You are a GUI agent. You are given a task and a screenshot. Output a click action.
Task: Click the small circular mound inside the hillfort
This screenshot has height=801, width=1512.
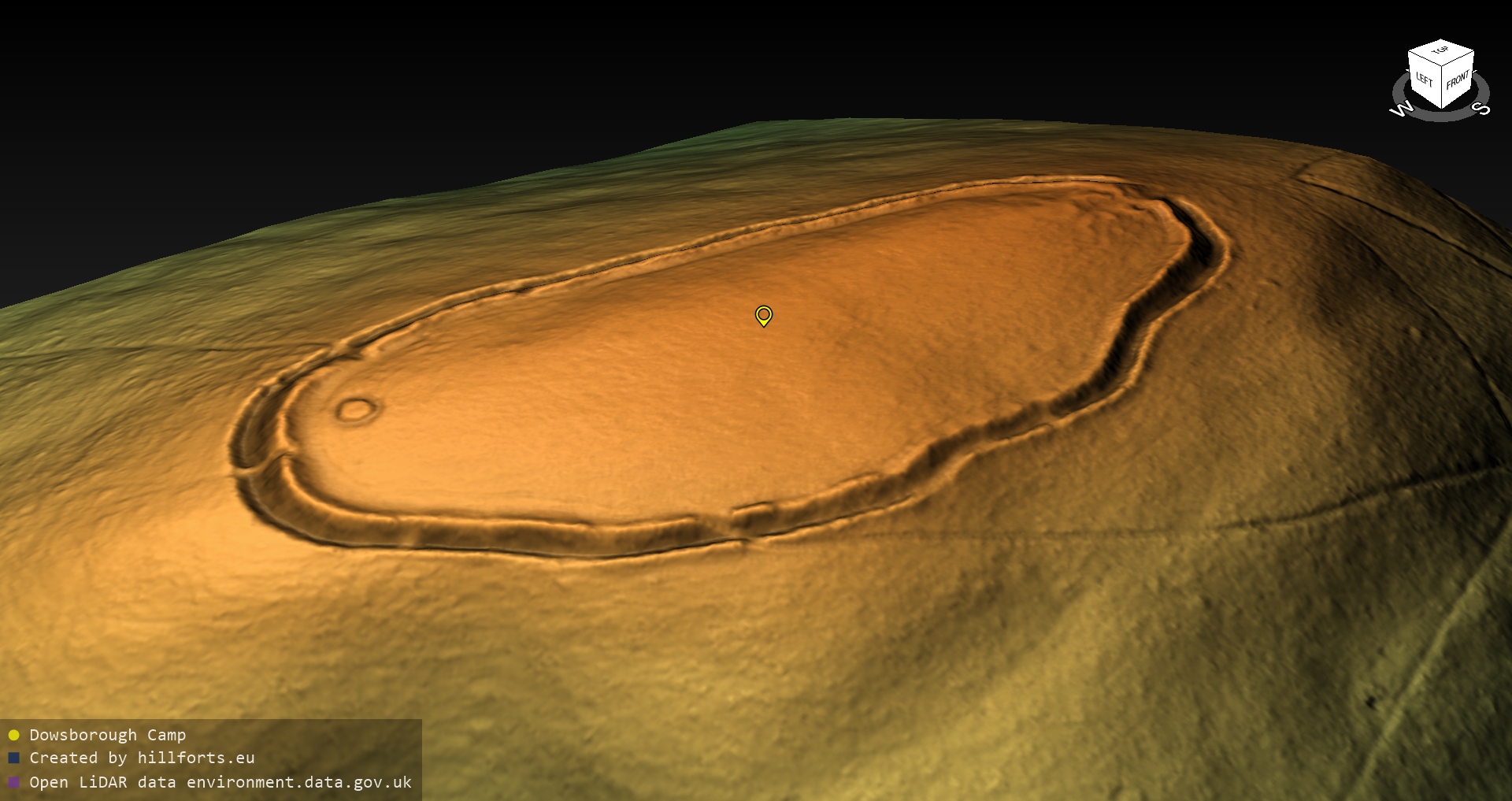point(356,409)
